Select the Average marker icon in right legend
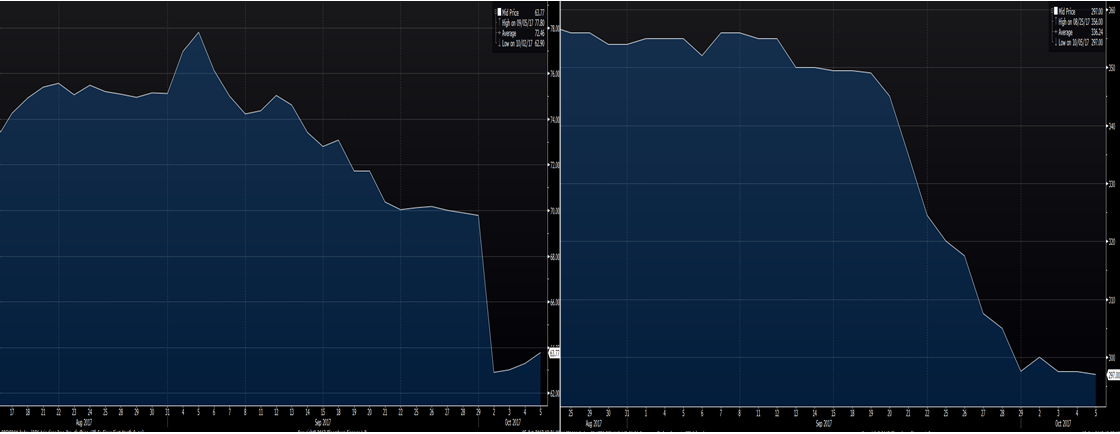1120x434 pixels. point(1058,33)
